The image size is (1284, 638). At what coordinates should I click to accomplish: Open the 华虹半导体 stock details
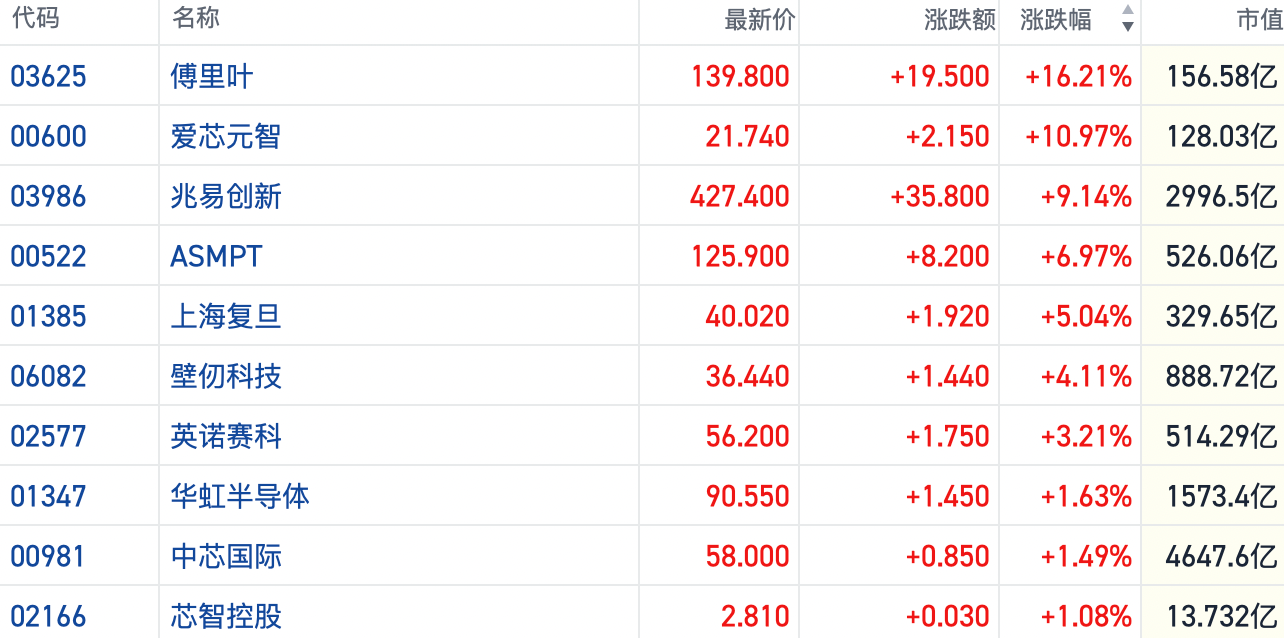click(x=240, y=496)
